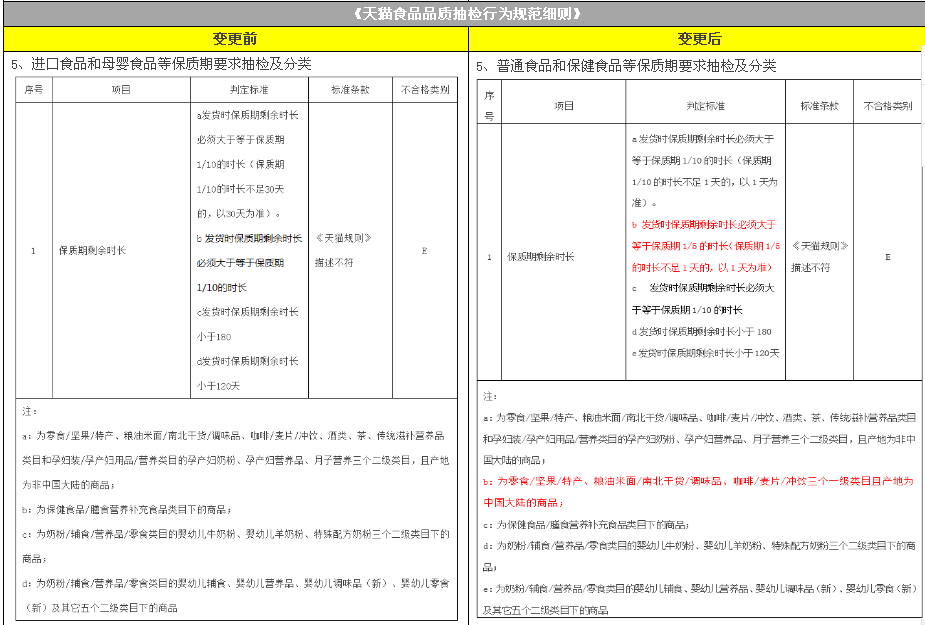The height and width of the screenshot is (625, 925).
Task: Click the right heading starting with 普通食品和保健食品
Action: (626, 66)
